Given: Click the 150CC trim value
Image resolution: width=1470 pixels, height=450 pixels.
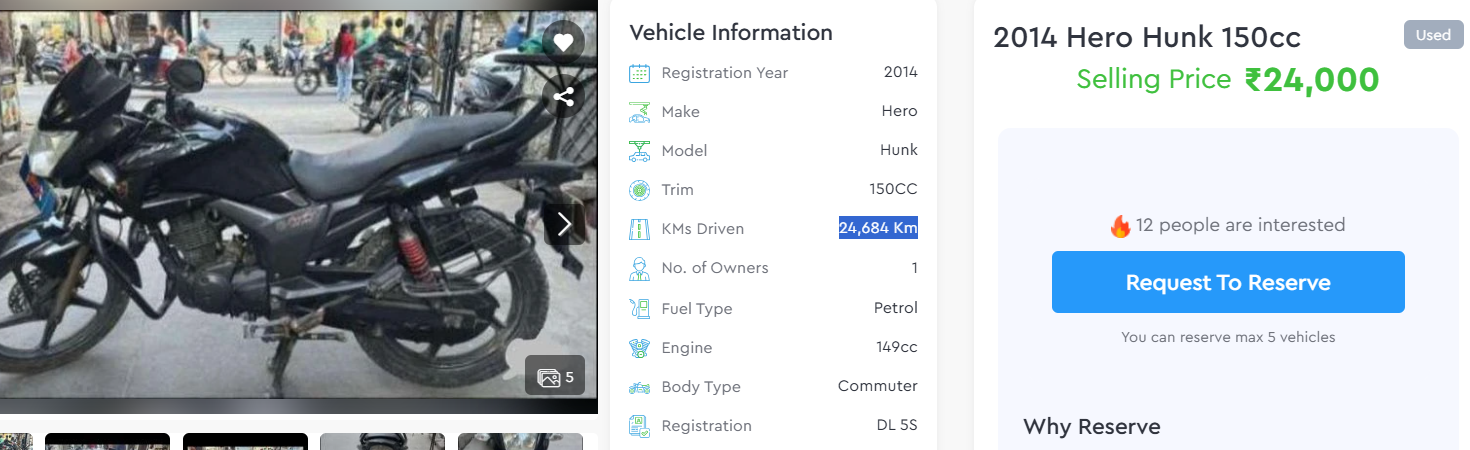Looking at the screenshot, I should tap(893, 189).
